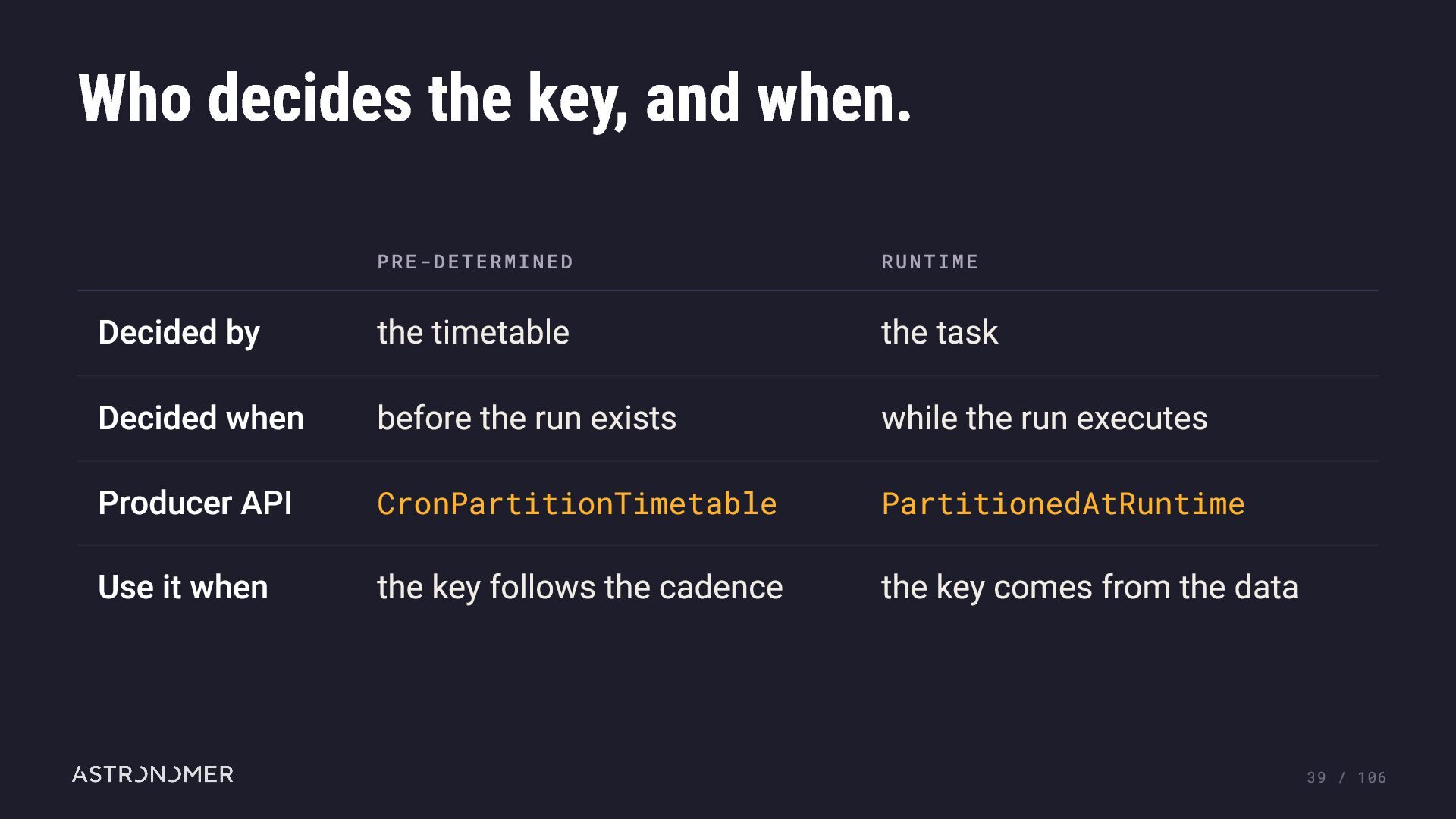This screenshot has height=819, width=1456.
Task: Click 'the key comes from the data' cell
Action: [x=1090, y=588]
